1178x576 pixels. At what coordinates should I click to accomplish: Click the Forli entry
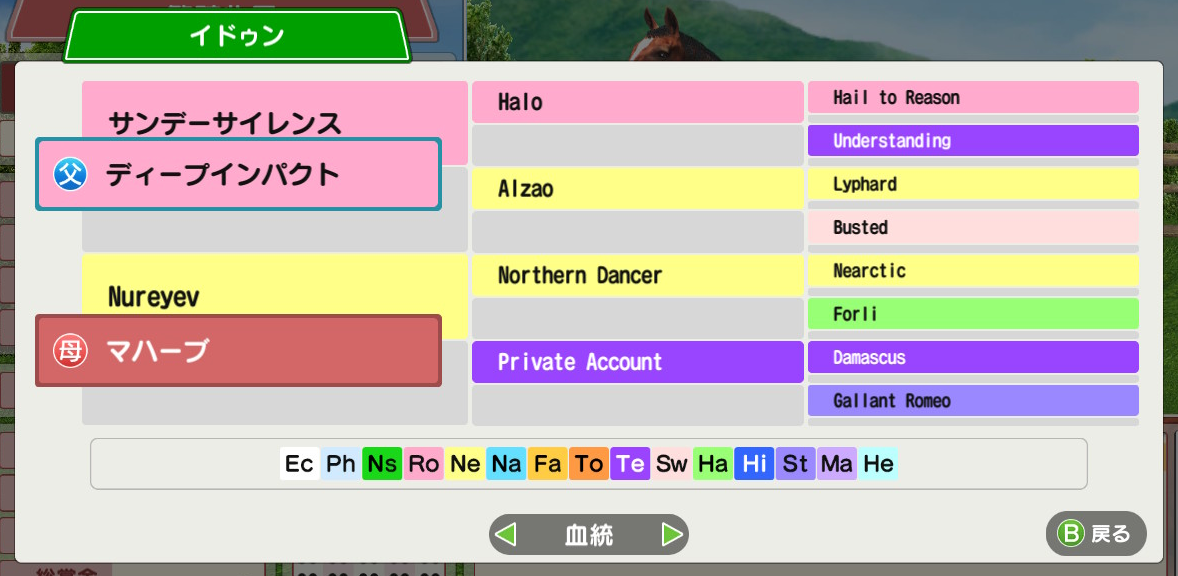973,314
